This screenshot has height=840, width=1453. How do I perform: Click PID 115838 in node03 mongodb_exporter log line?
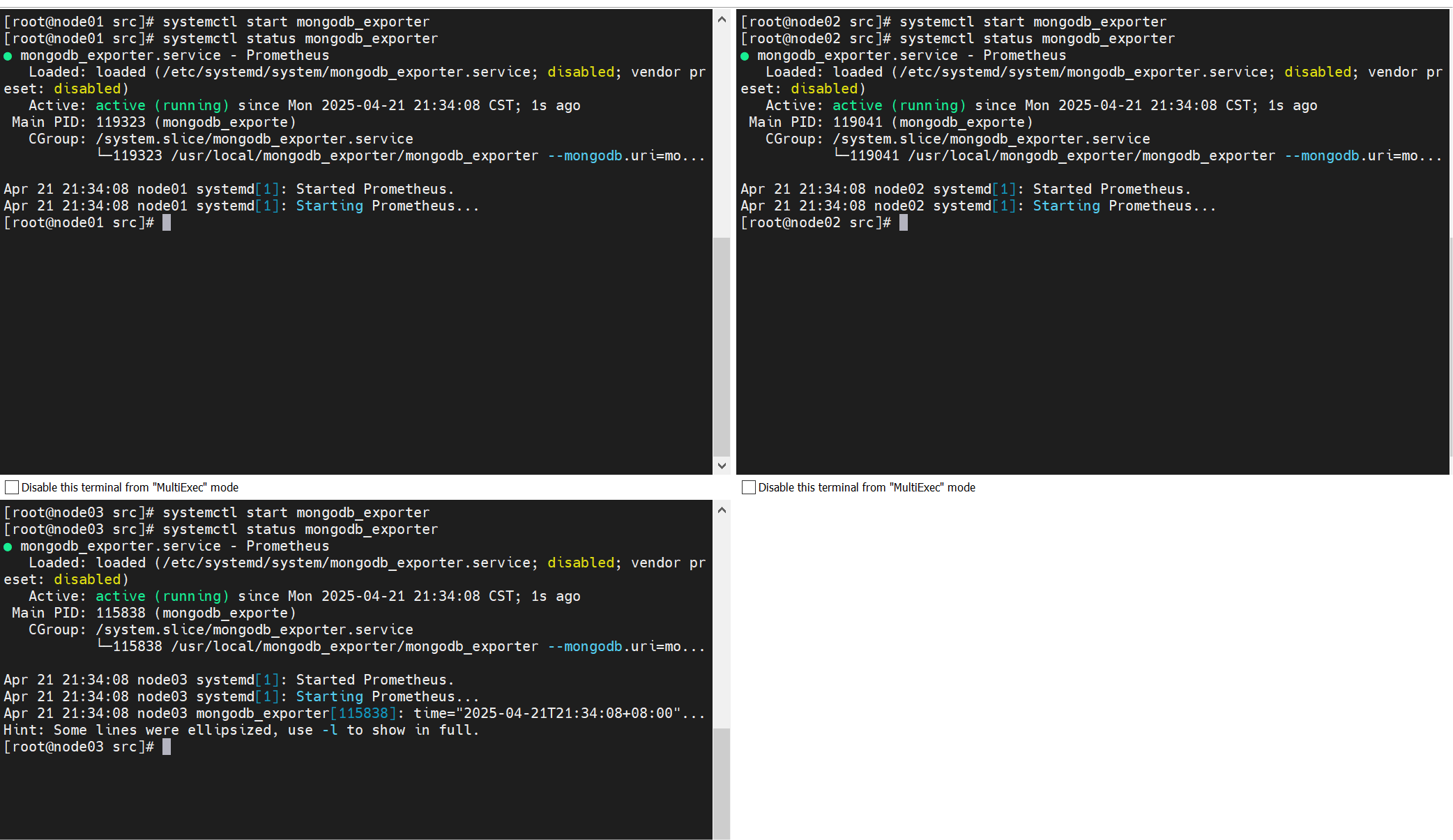tap(363, 713)
